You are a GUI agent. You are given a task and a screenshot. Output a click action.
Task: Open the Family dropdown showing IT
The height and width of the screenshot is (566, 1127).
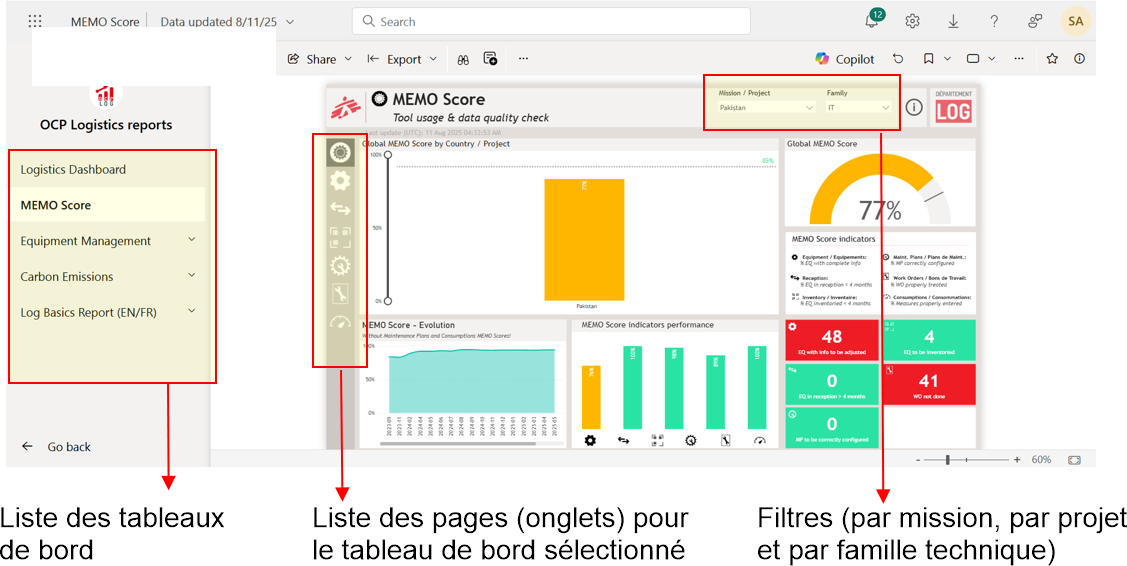click(x=858, y=107)
